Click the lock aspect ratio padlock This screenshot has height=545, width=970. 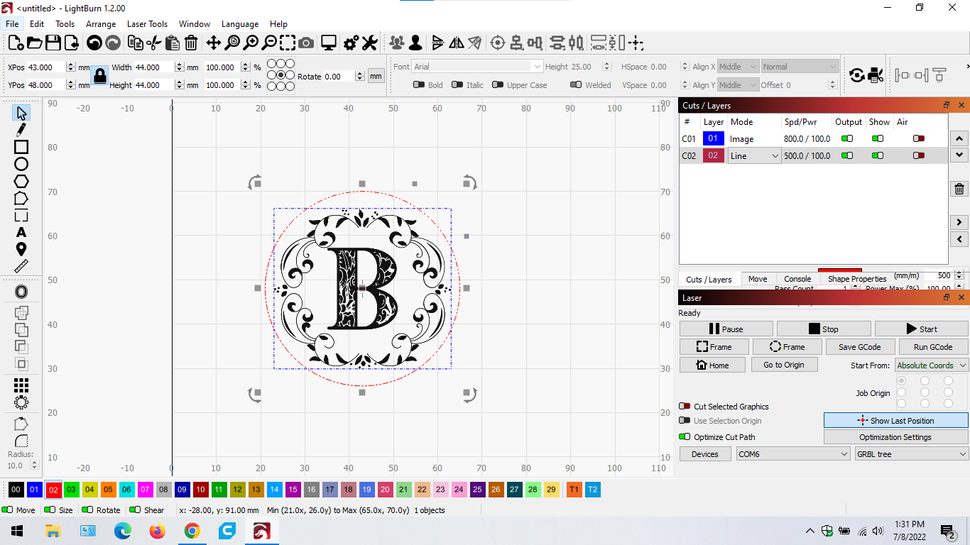pos(100,76)
